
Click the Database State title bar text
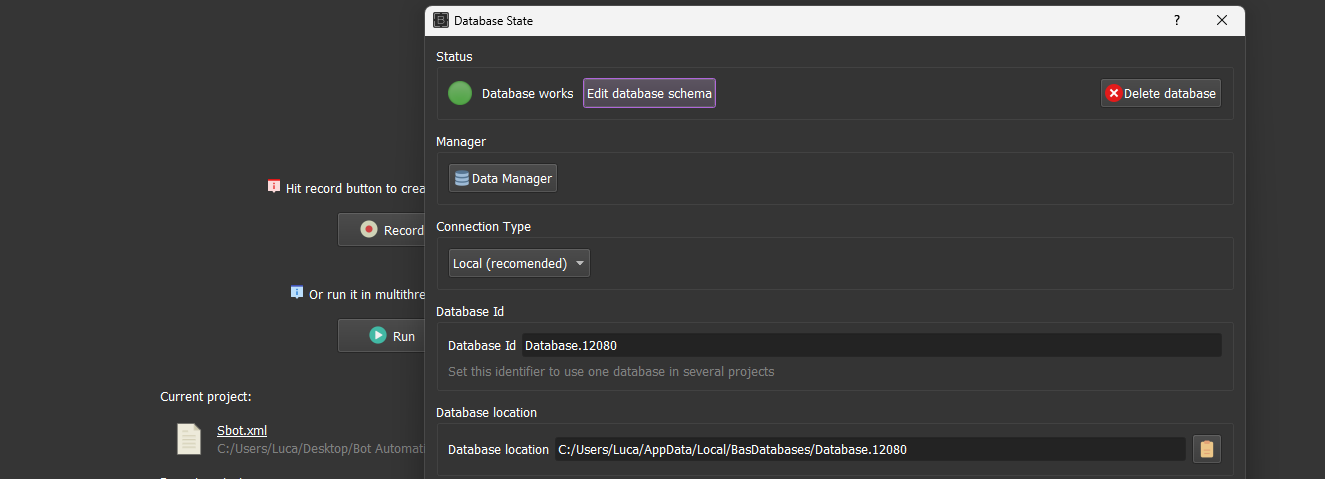[494, 20]
